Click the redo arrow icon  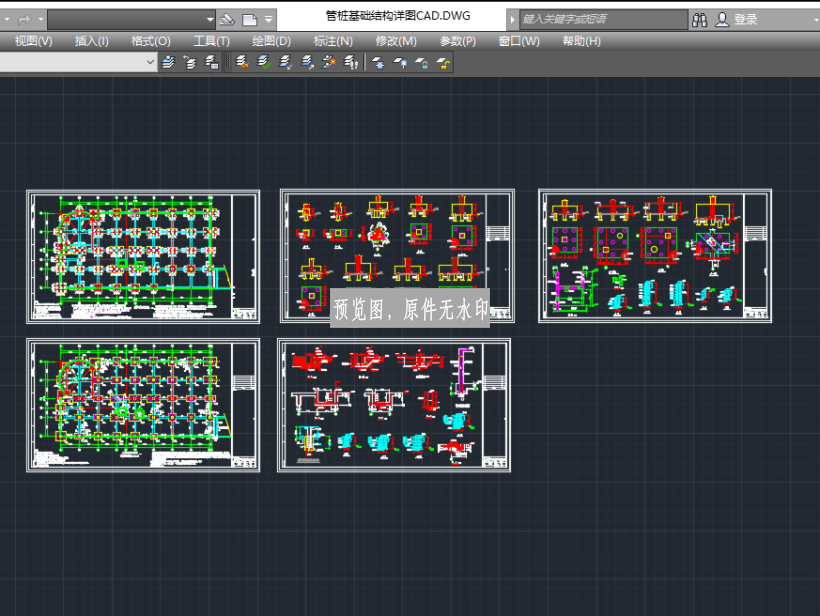coord(24,20)
